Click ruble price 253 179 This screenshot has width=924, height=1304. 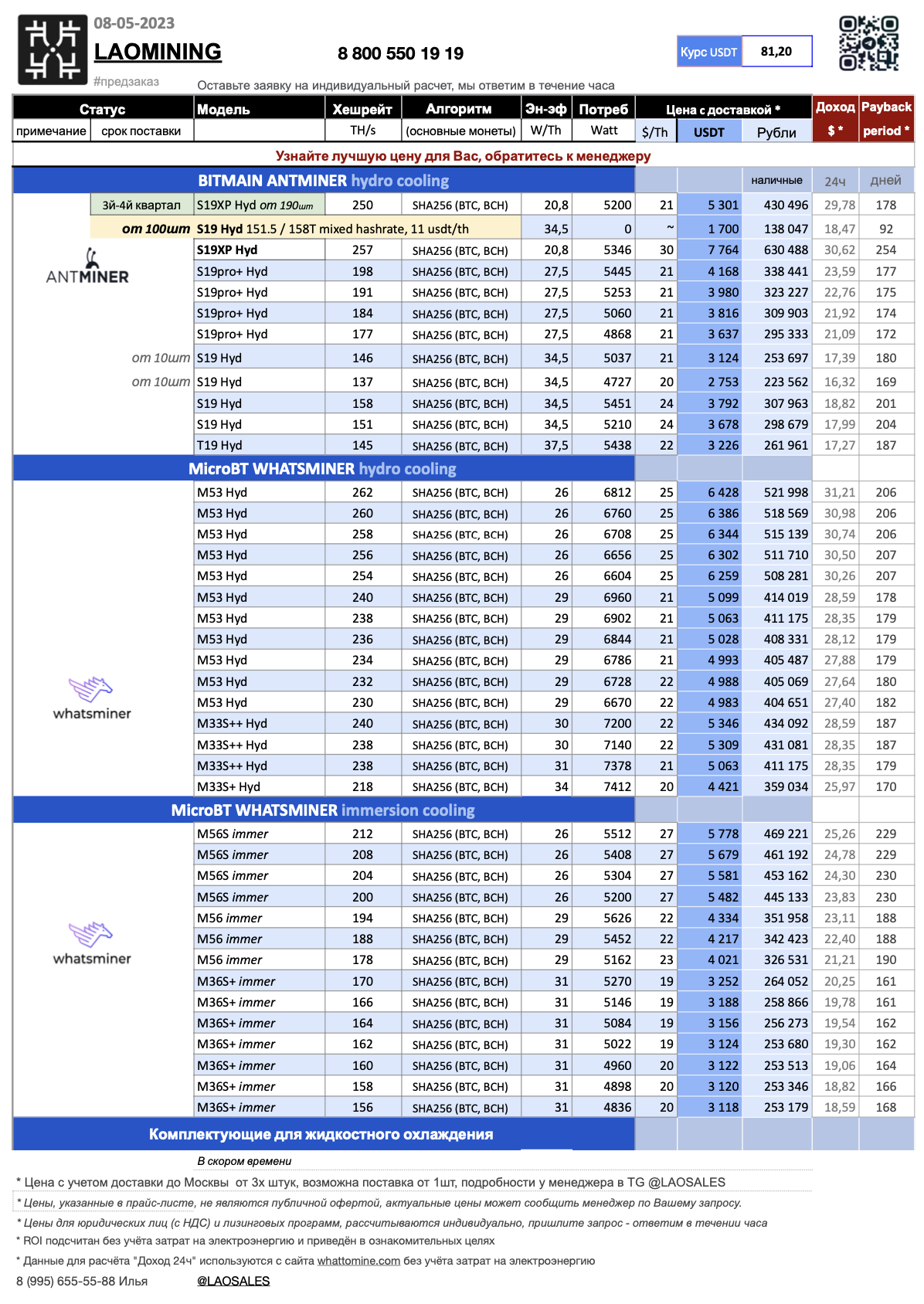[777, 1107]
